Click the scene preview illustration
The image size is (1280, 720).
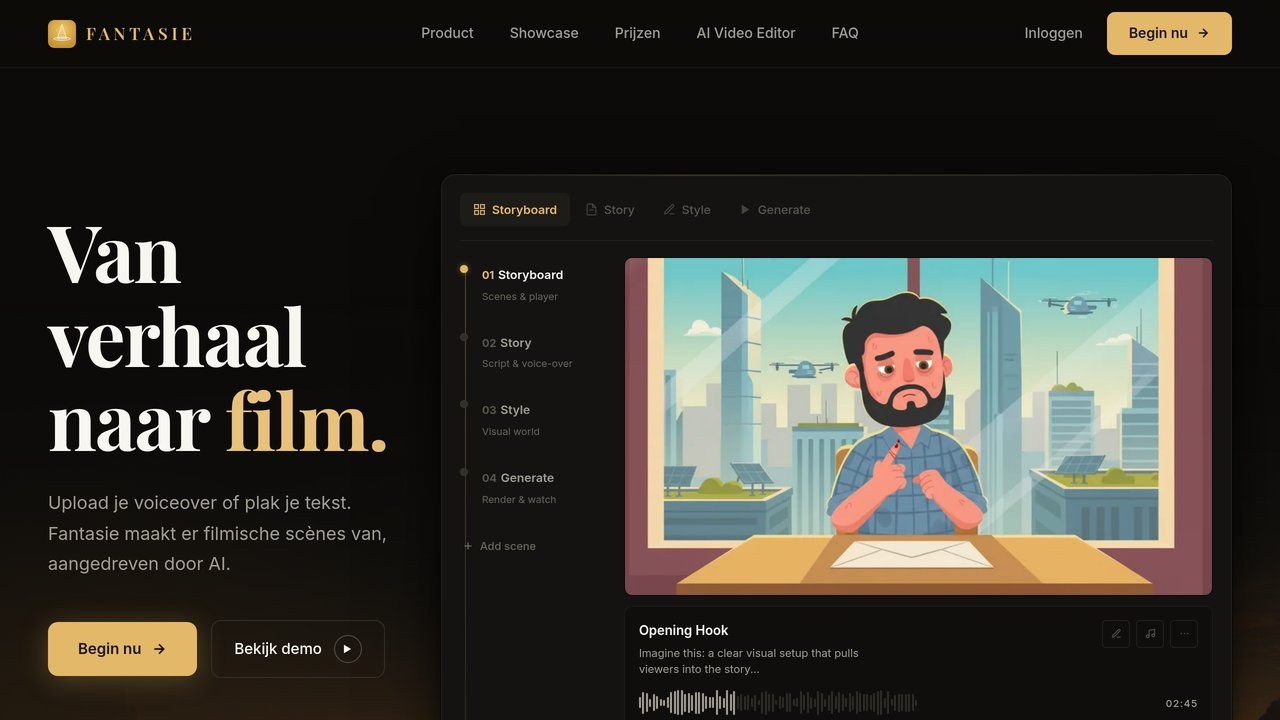click(918, 427)
